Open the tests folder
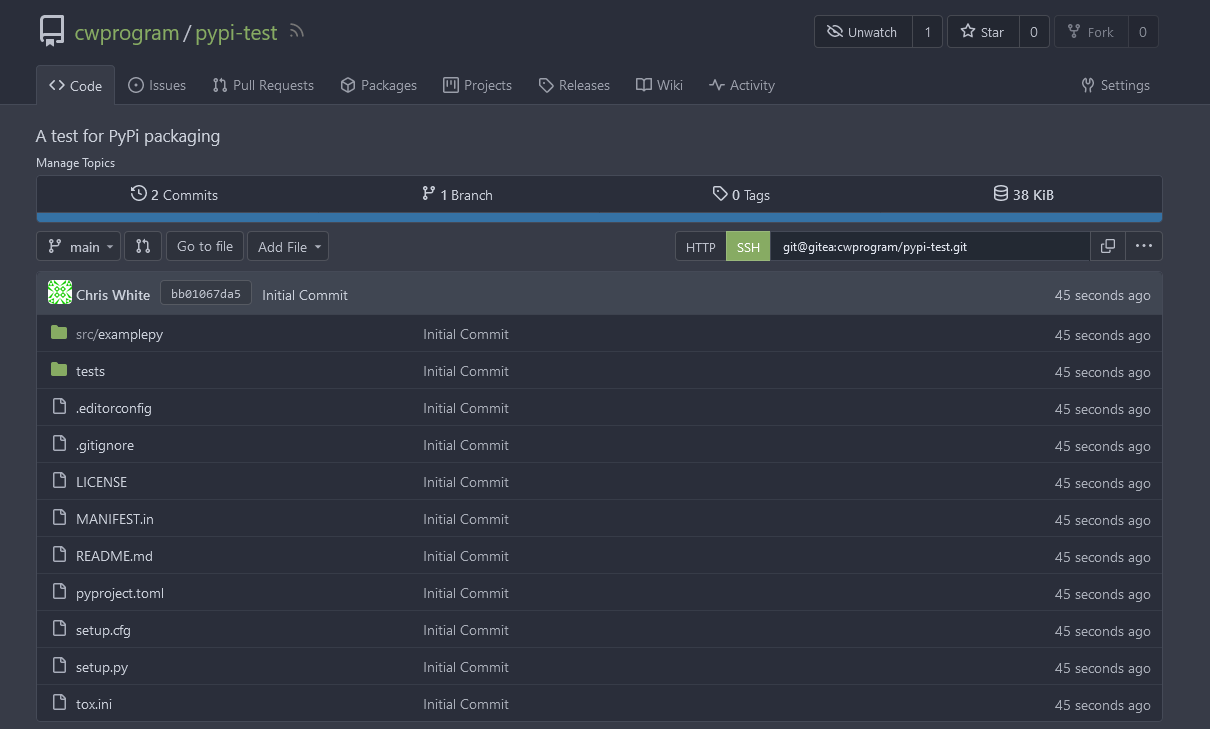Screen dimensions: 1210x729 click(90, 371)
